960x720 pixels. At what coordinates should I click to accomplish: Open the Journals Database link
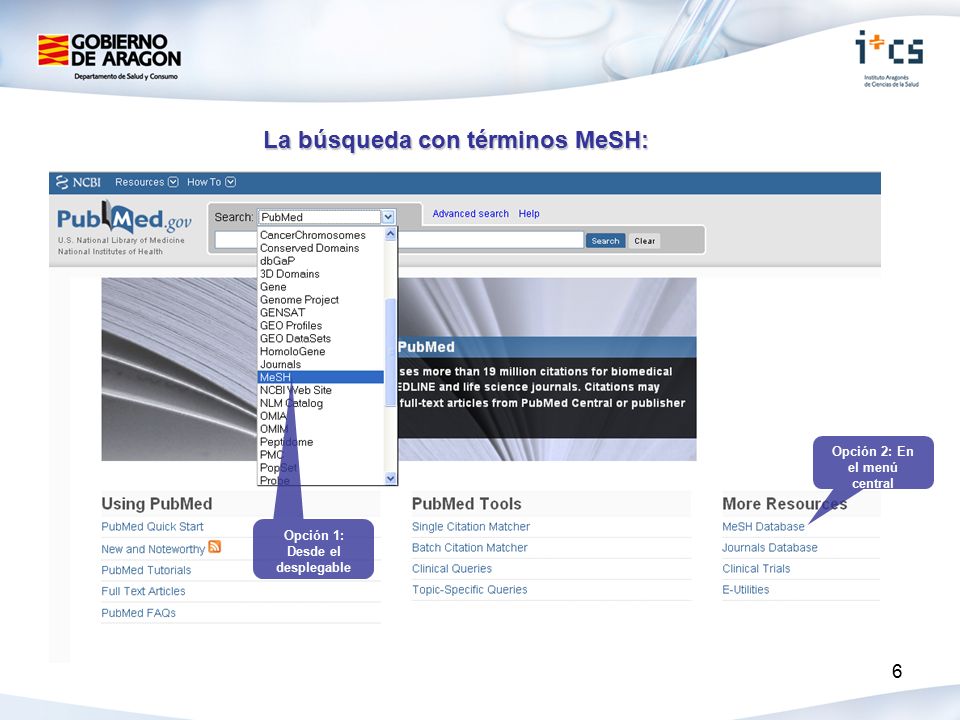[x=770, y=547]
